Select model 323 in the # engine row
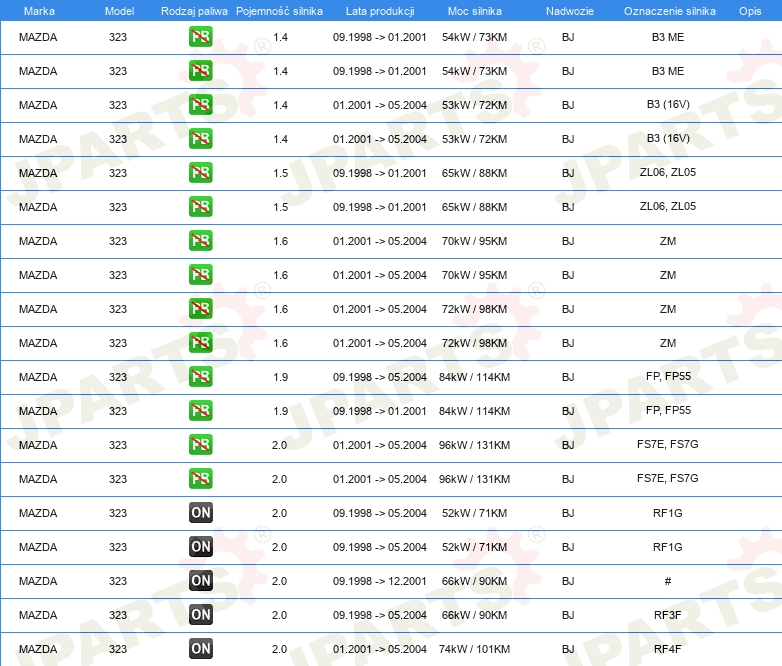The width and height of the screenshot is (782, 666). point(118,581)
